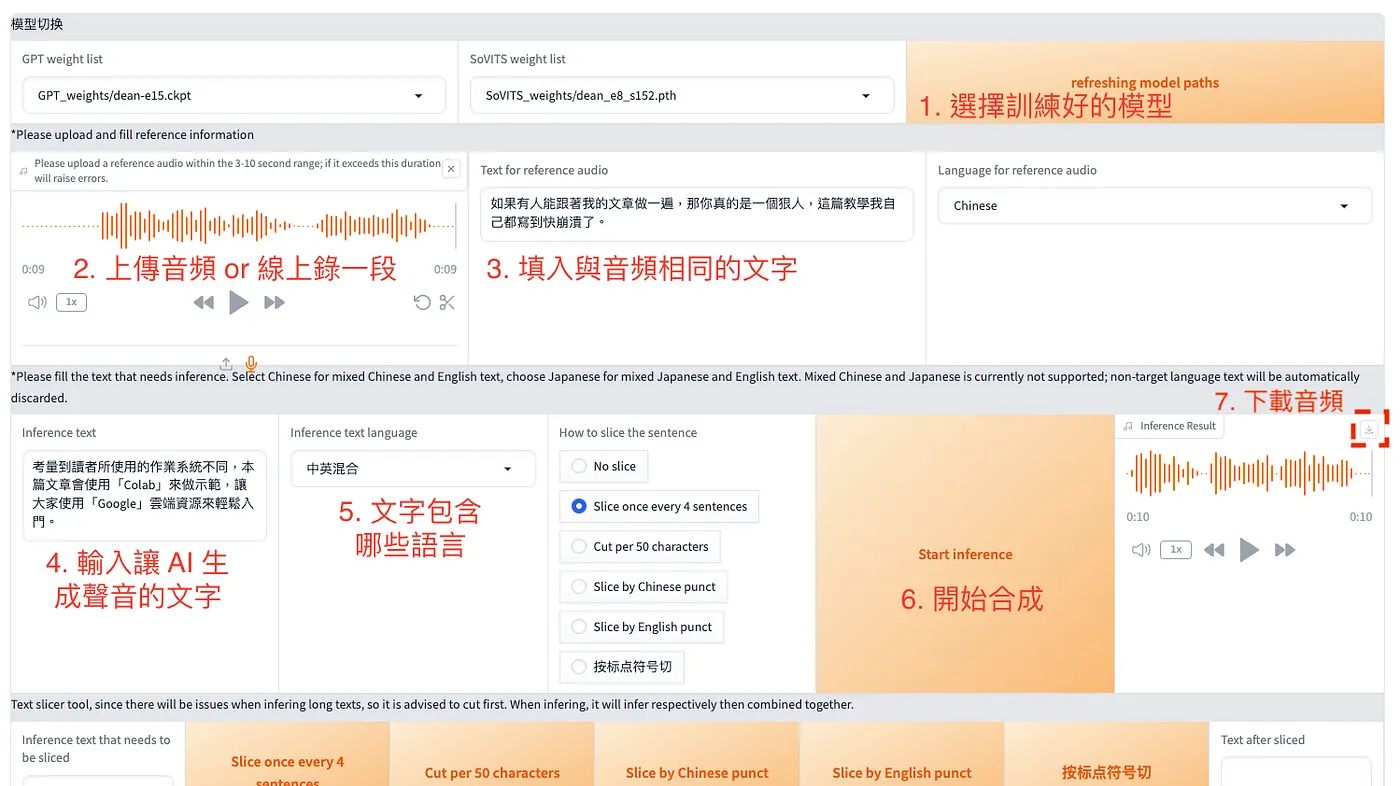Click the Start inference button

click(965, 554)
